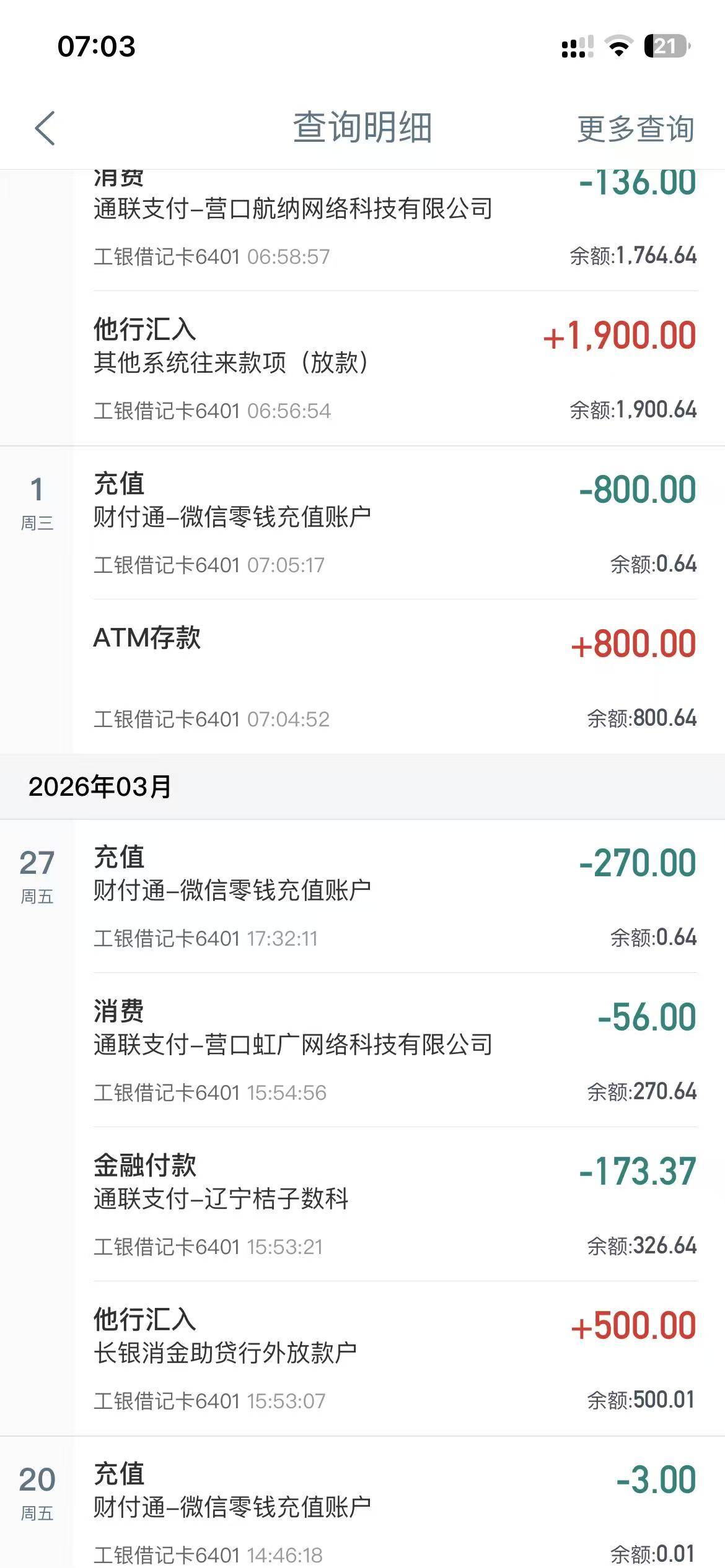Screen dimensions: 725x1568
Task: Open the -800.00 微信零钱 充值 entry
Action: (x=394, y=522)
